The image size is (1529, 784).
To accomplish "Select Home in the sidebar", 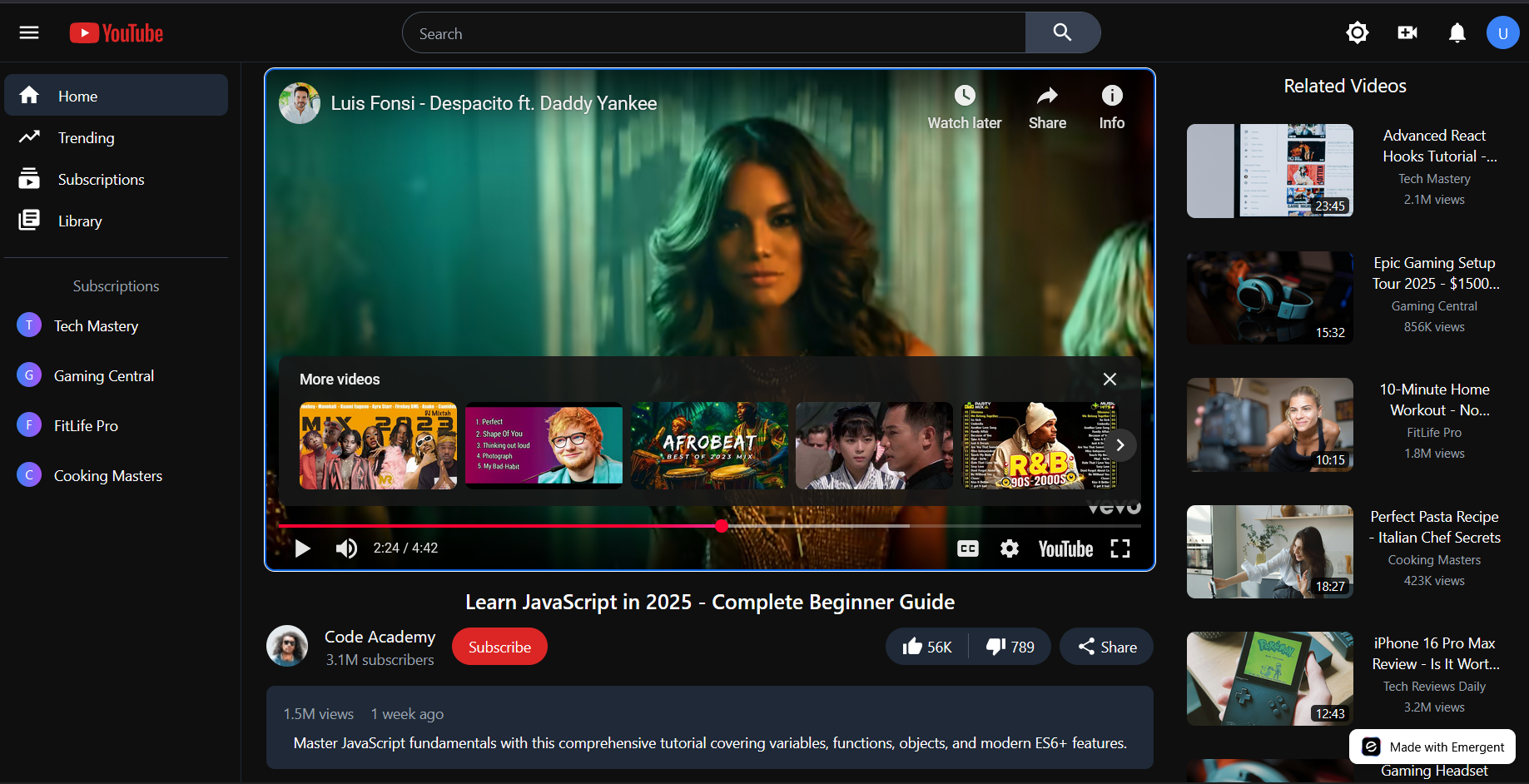I will pyautogui.click(x=116, y=95).
